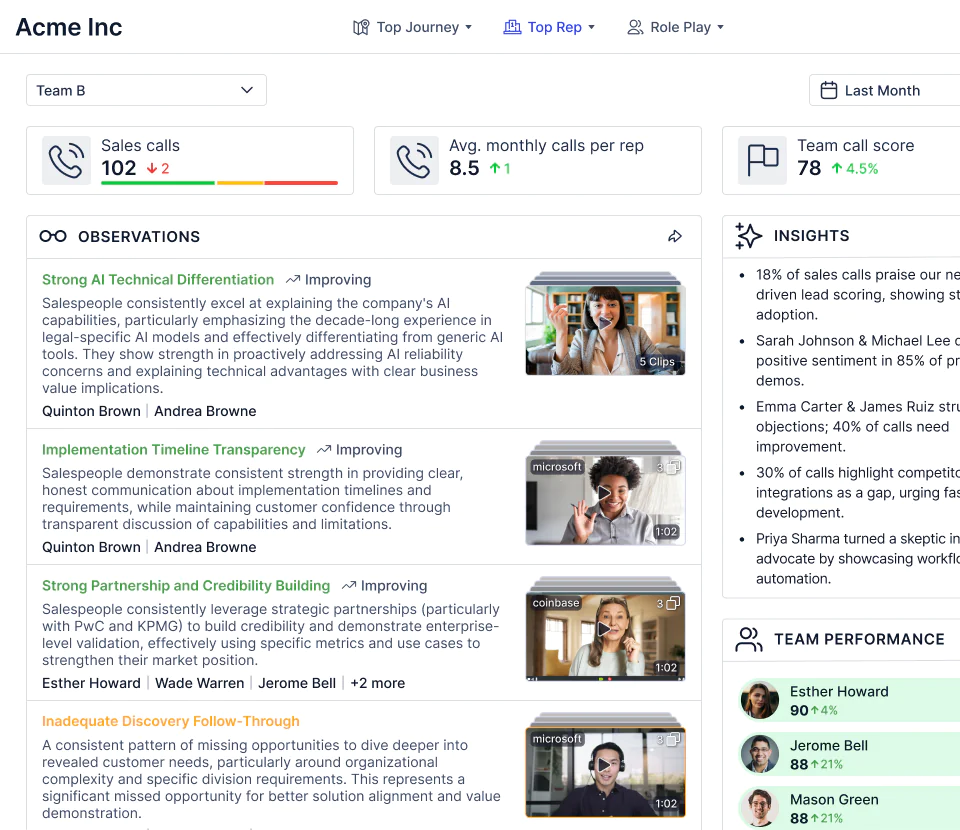Click the '+2 more' reps link

[378, 683]
